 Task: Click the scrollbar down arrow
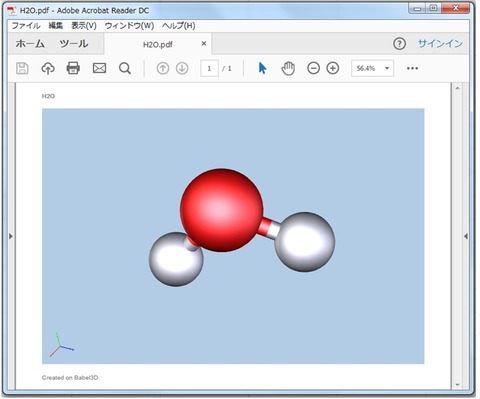click(457, 385)
